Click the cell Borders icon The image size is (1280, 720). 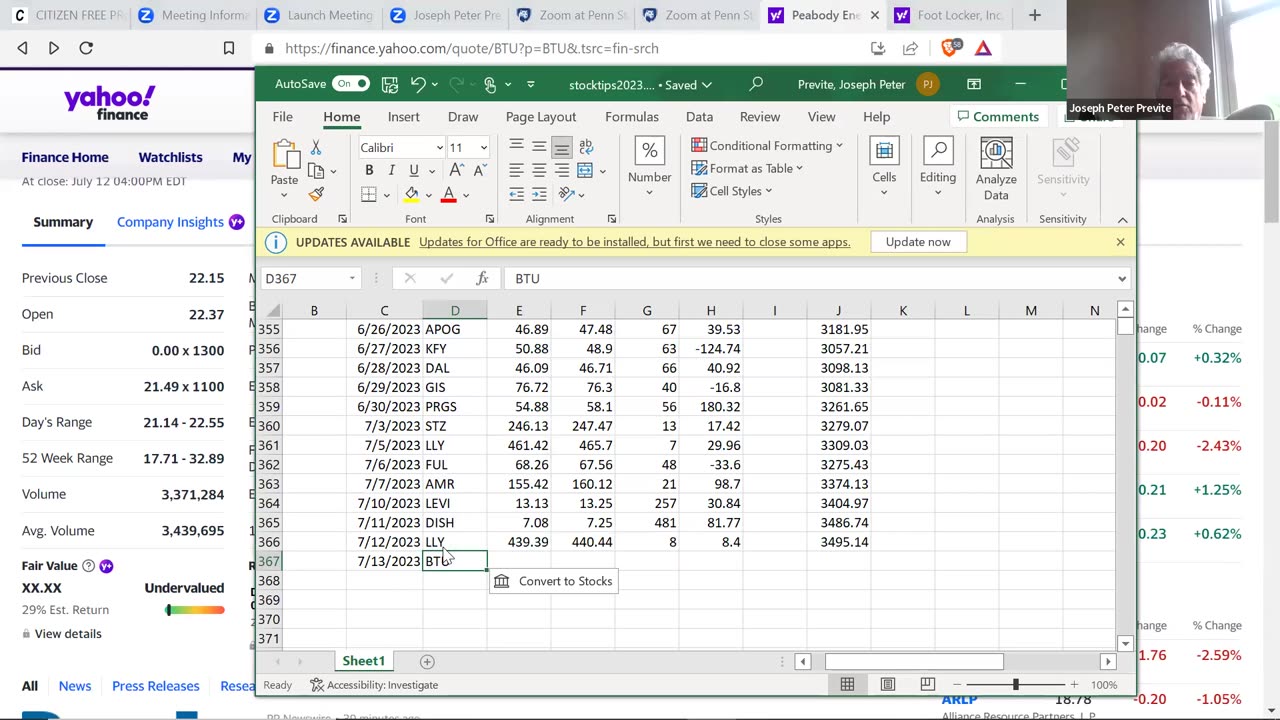click(369, 195)
